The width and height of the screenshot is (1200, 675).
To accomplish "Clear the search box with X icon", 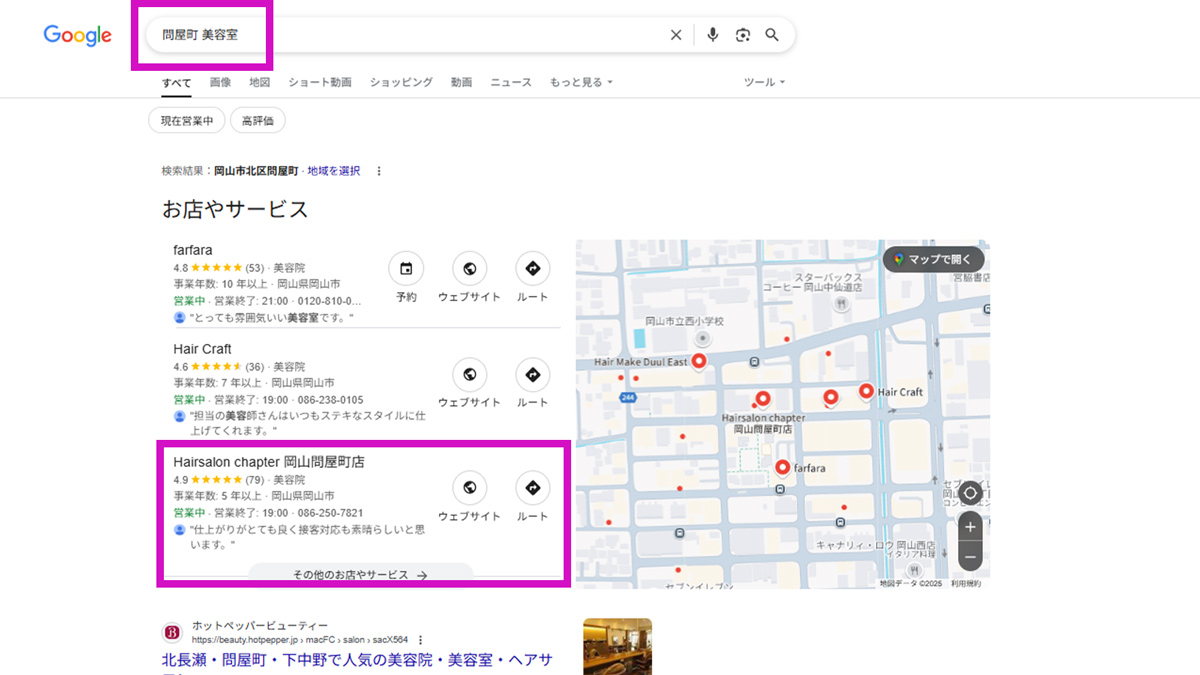I will (676, 35).
